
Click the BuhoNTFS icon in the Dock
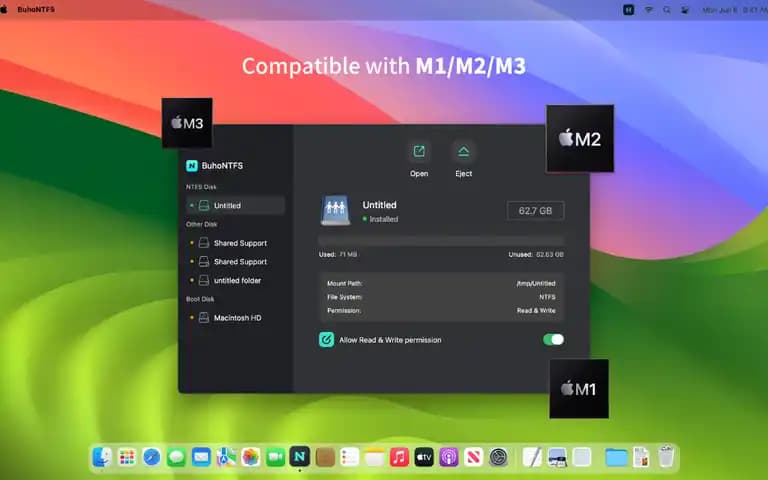tap(300, 457)
